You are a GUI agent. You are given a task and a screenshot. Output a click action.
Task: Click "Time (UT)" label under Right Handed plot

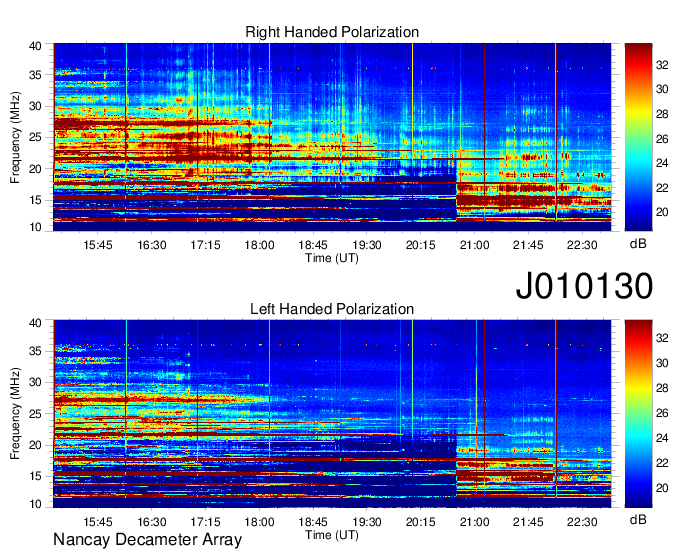pyautogui.click(x=332, y=258)
